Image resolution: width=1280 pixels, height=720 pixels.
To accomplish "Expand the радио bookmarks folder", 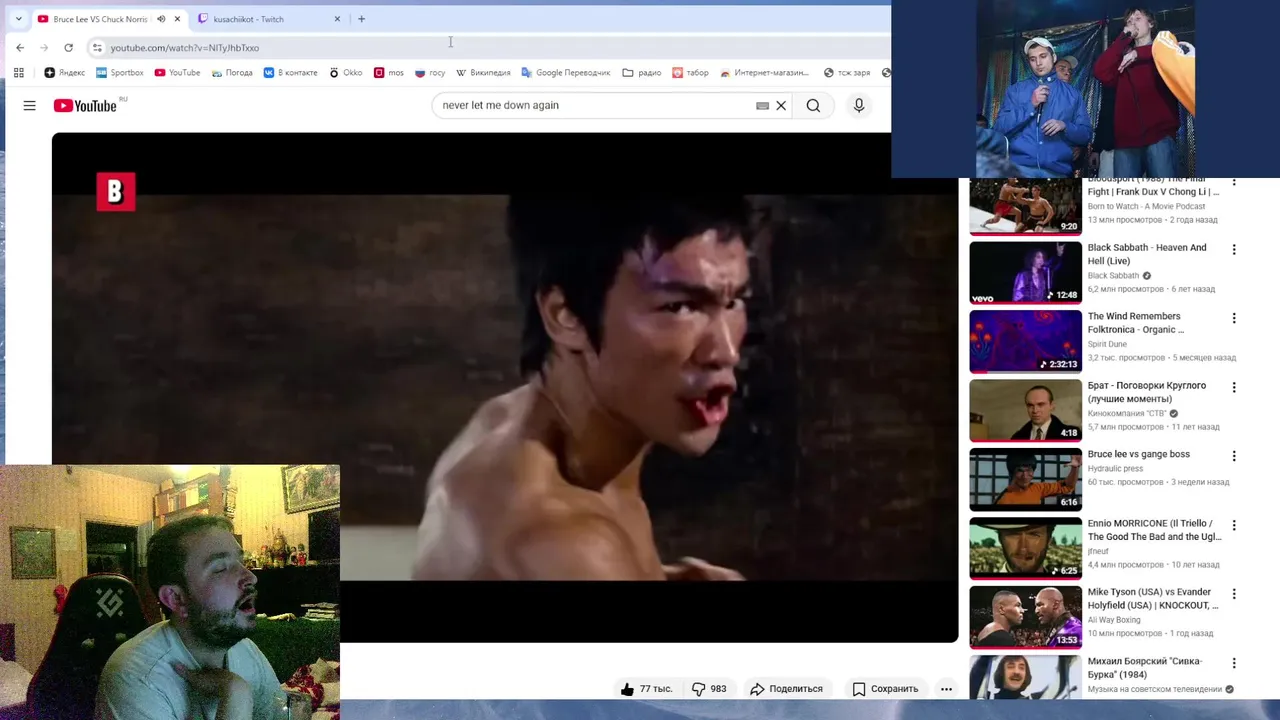I will click(642, 73).
